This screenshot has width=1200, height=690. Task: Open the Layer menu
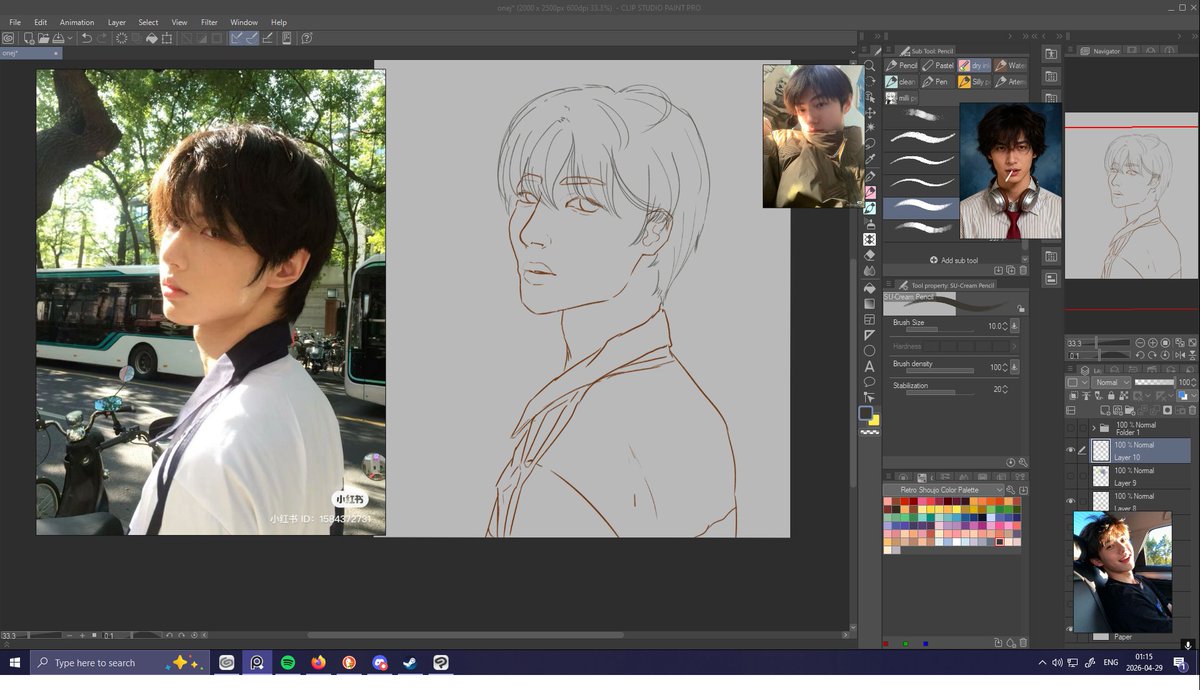[x=117, y=22]
